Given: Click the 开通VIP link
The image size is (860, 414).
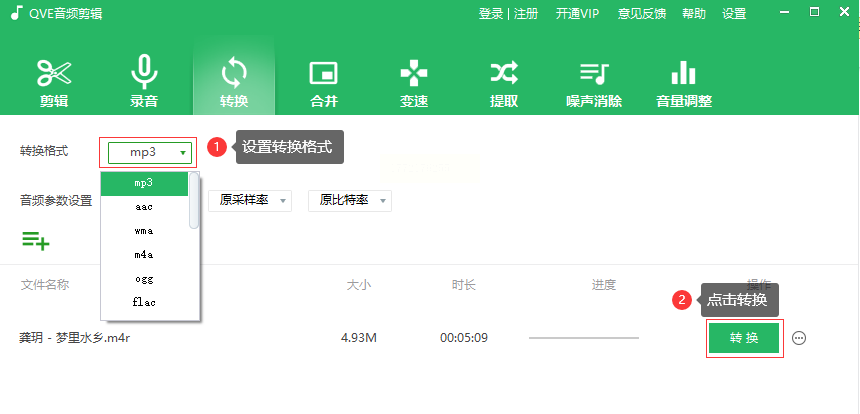Looking at the screenshot, I should coord(578,14).
